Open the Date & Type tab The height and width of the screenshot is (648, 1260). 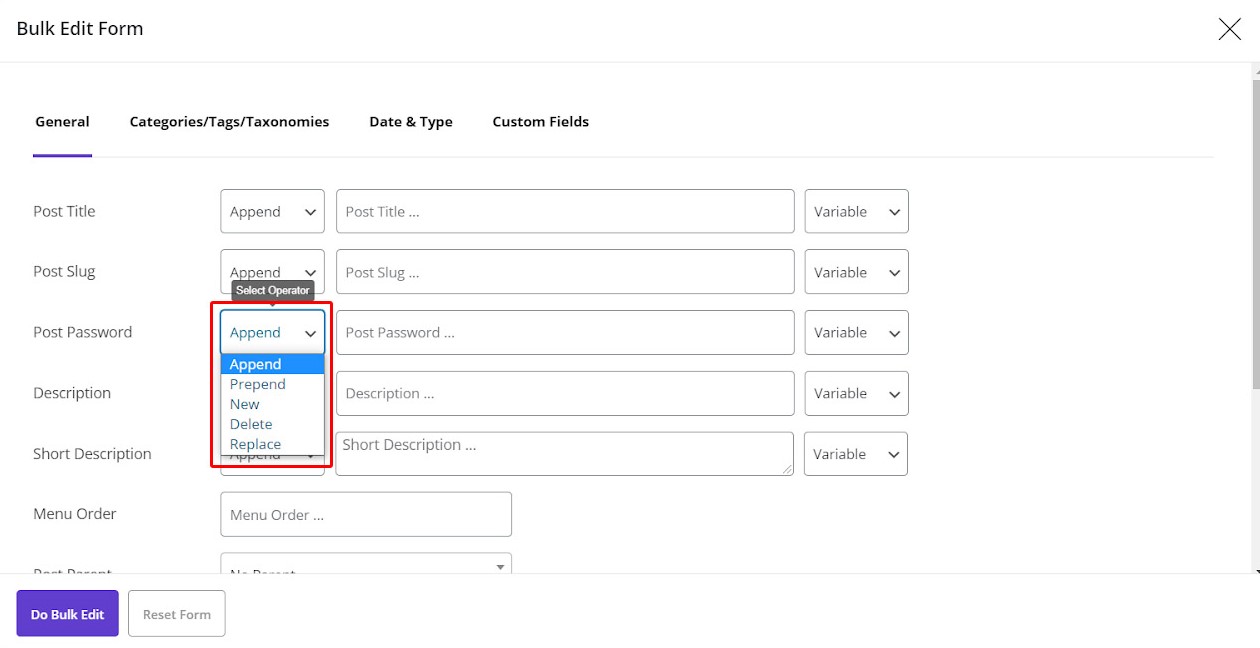[410, 122]
